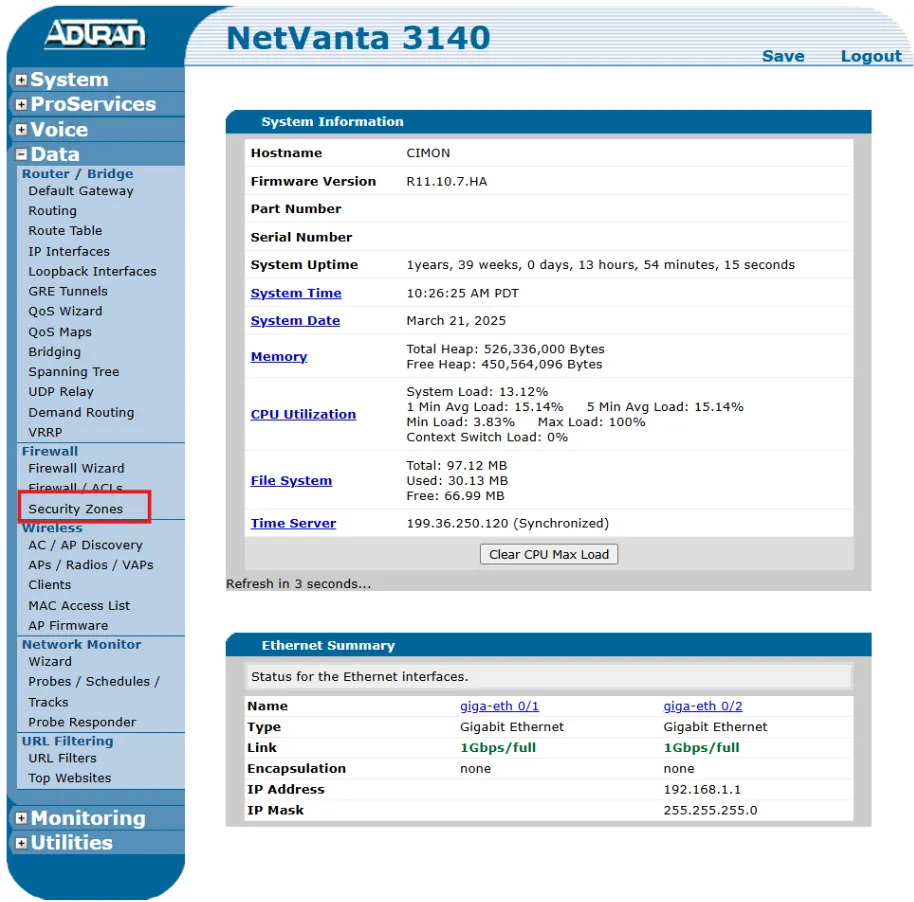Viewport: 914px width, 902px height.
Task: Open the giga-eth 0/1 interface link
Action: pos(499,706)
